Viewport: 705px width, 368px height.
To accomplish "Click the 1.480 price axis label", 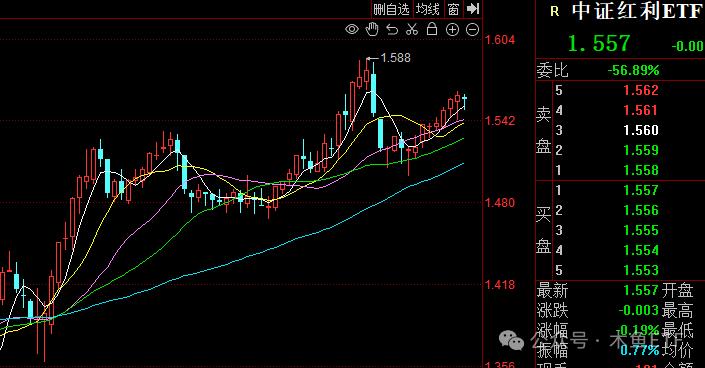I will click(500, 203).
